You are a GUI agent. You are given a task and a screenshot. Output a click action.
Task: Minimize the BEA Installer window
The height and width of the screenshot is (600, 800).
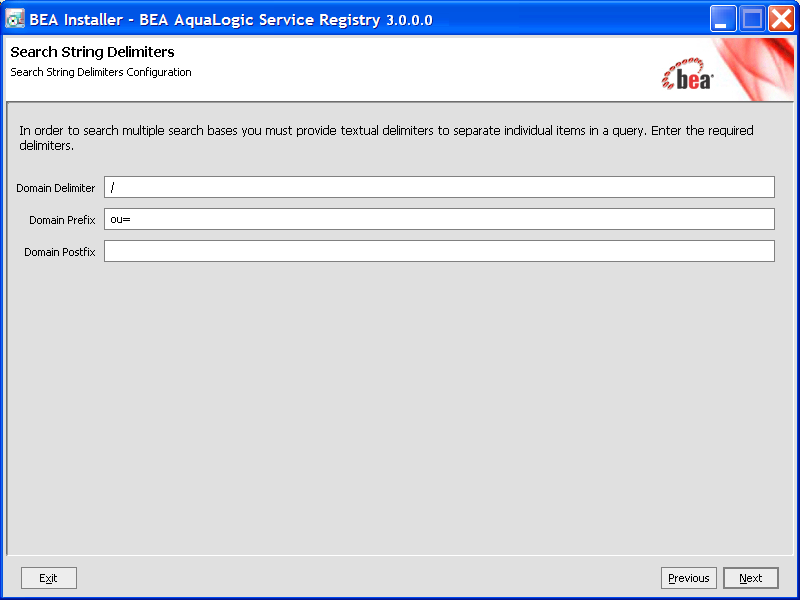tap(722, 19)
